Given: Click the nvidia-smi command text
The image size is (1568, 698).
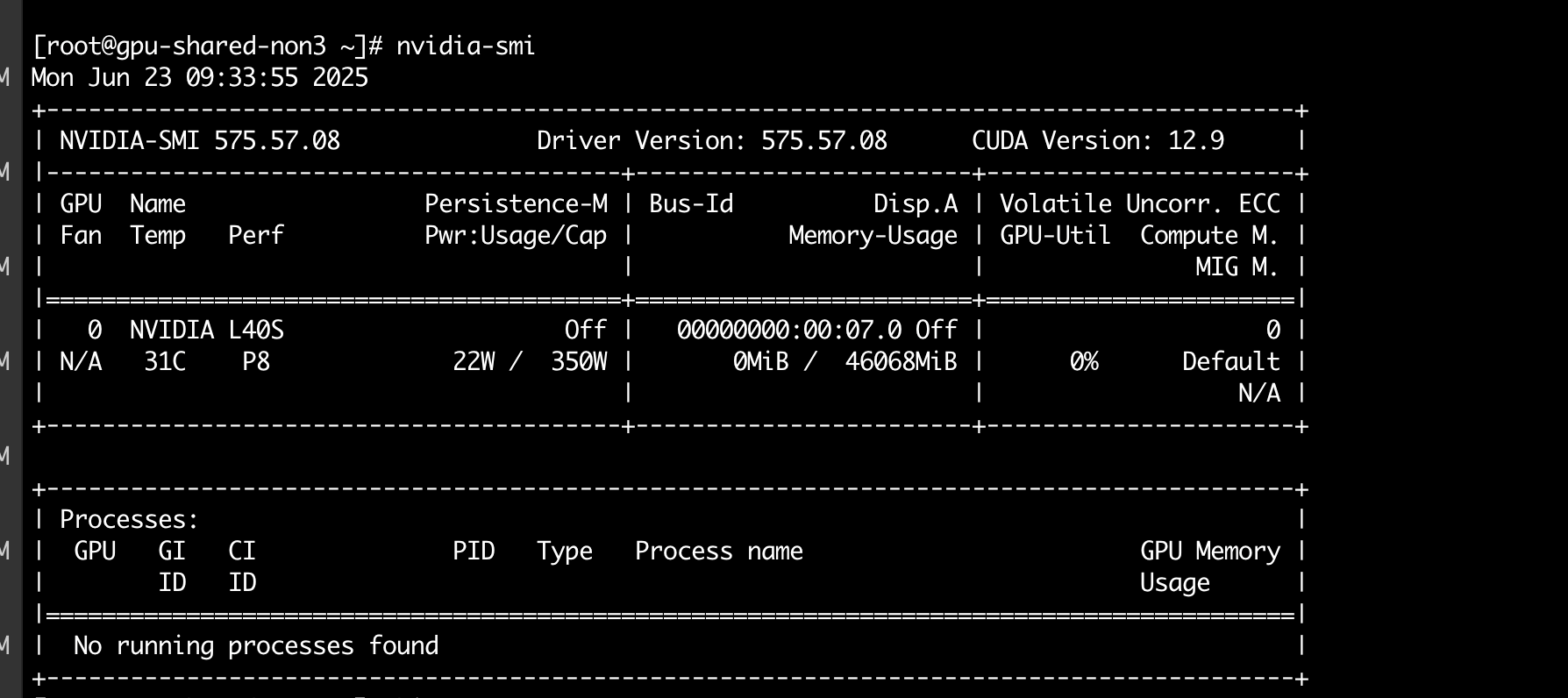Looking at the screenshot, I should [x=465, y=46].
